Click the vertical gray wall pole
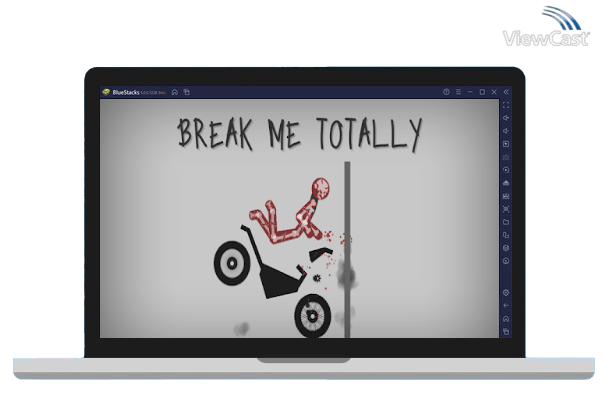This screenshot has height=414, width=602. (x=347, y=250)
